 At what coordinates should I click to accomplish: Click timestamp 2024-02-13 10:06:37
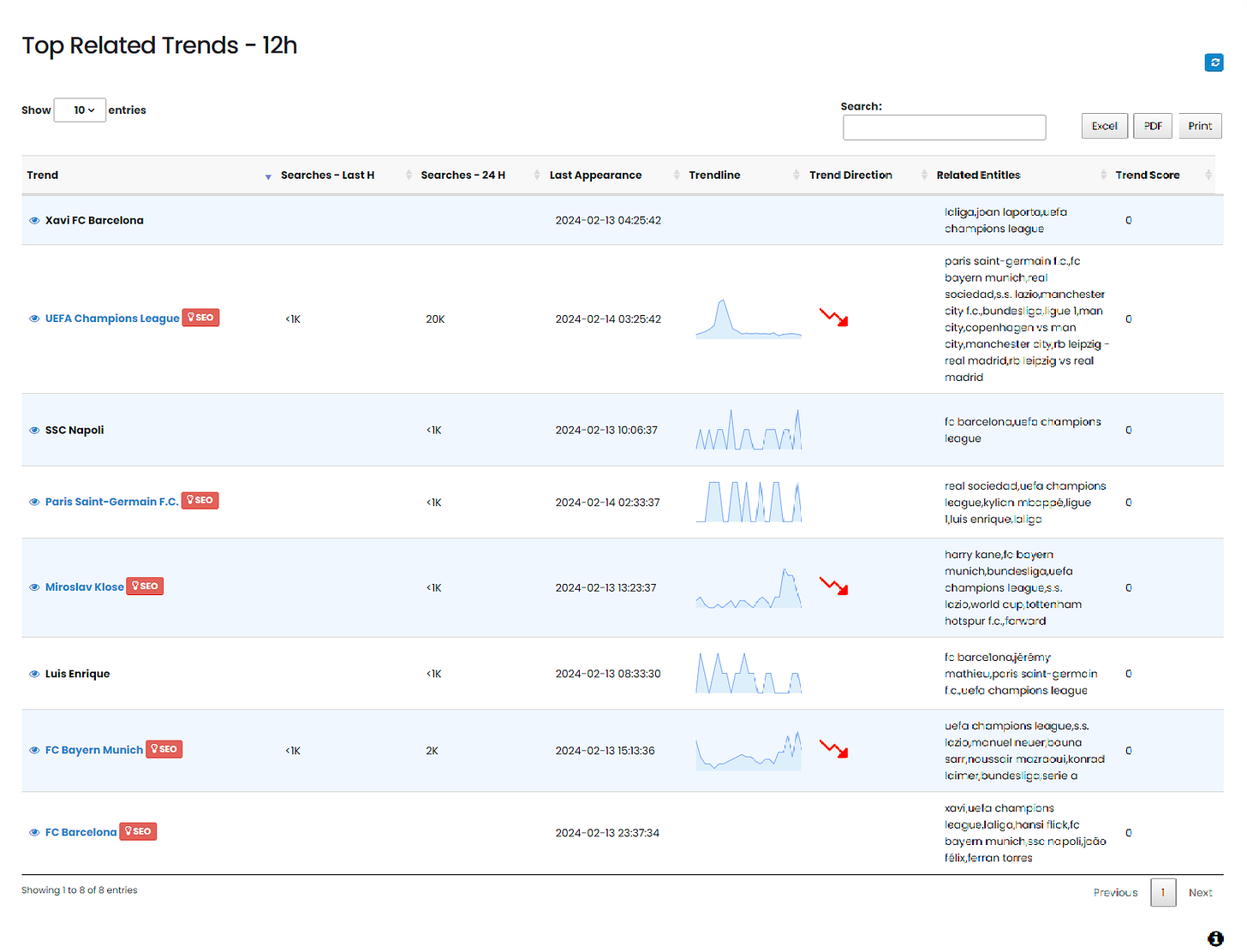point(606,431)
